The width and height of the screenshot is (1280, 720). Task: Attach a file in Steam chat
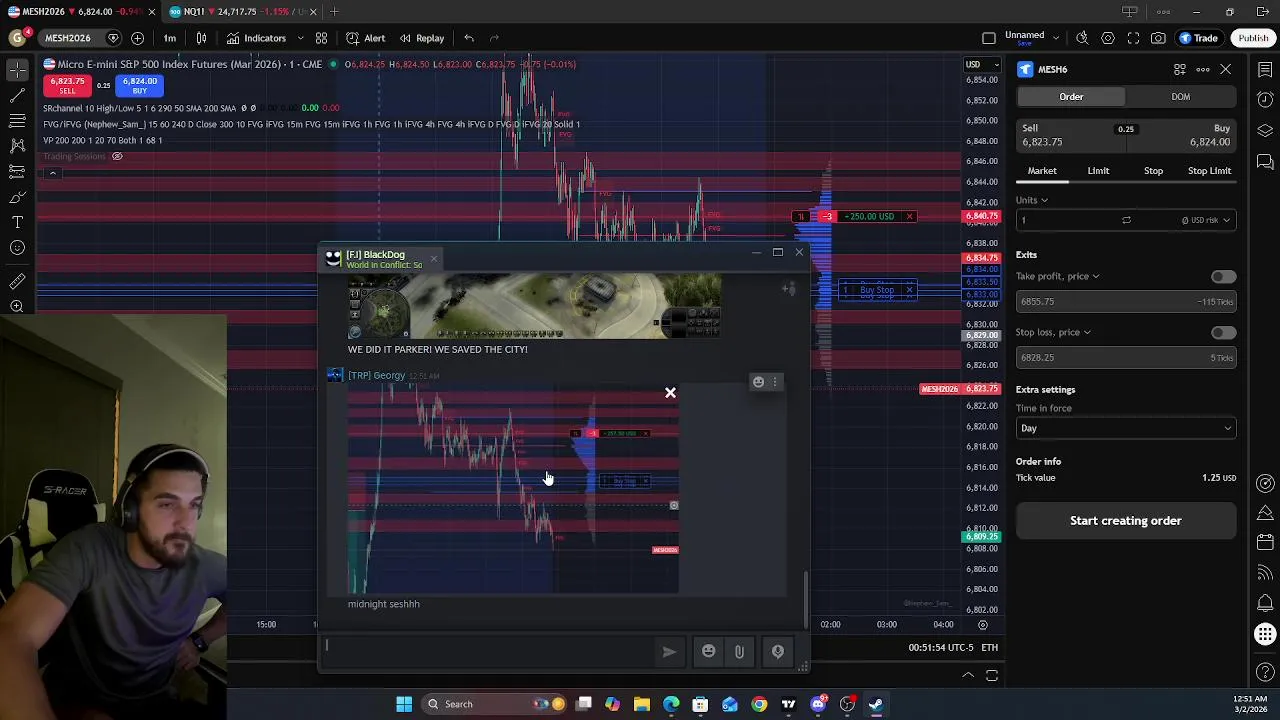tap(739, 652)
